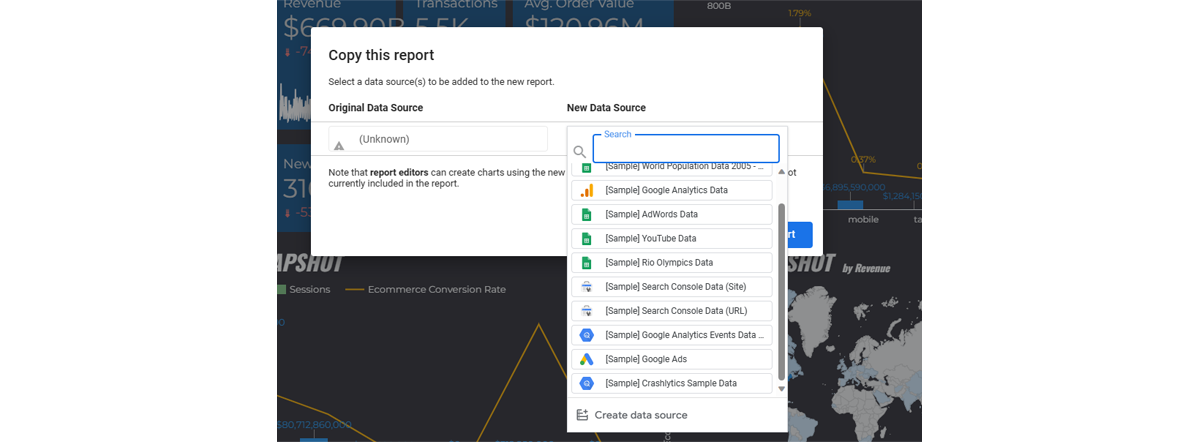The width and height of the screenshot is (1200, 442).
Task: Click the scroll up arrow in list
Action: 781,171
